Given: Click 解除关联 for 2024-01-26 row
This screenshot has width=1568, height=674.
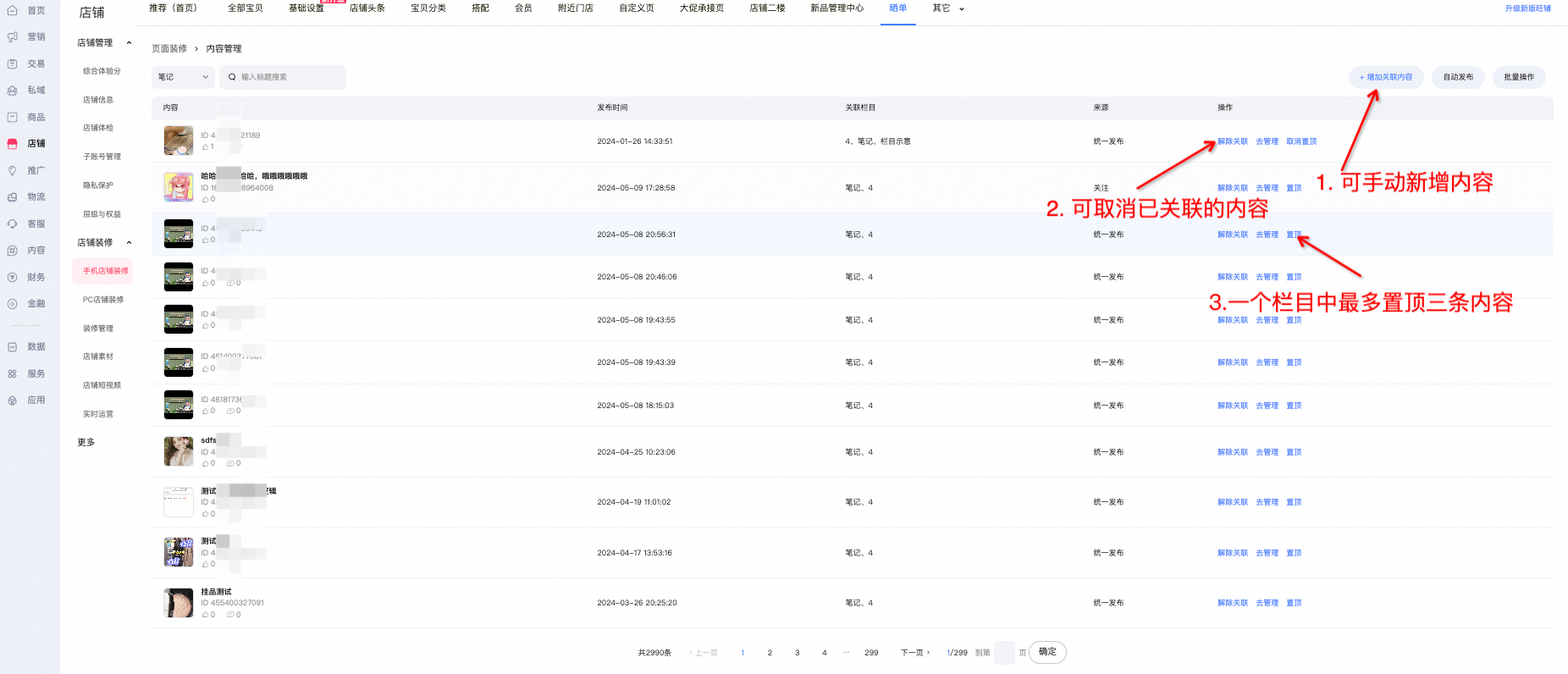Looking at the screenshot, I should click(x=1233, y=141).
